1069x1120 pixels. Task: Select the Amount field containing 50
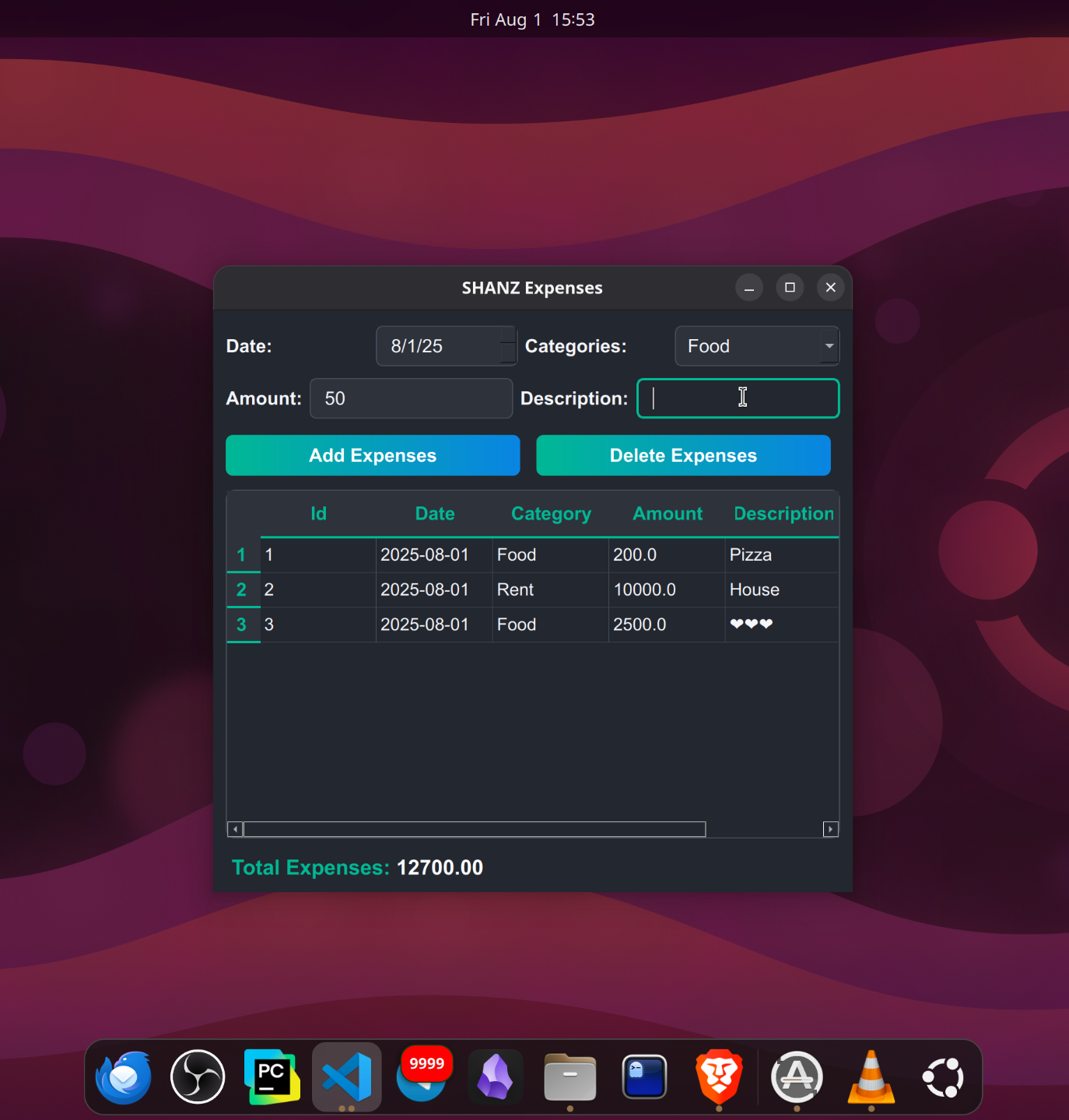[411, 398]
